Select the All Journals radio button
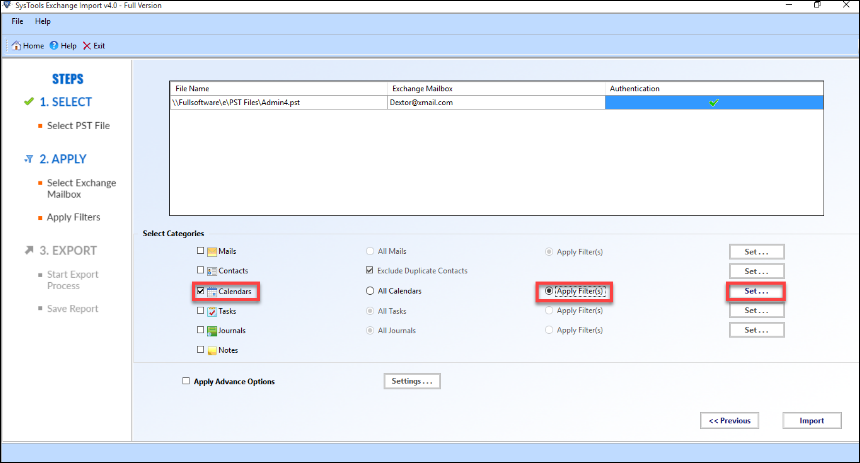 point(370,330)
